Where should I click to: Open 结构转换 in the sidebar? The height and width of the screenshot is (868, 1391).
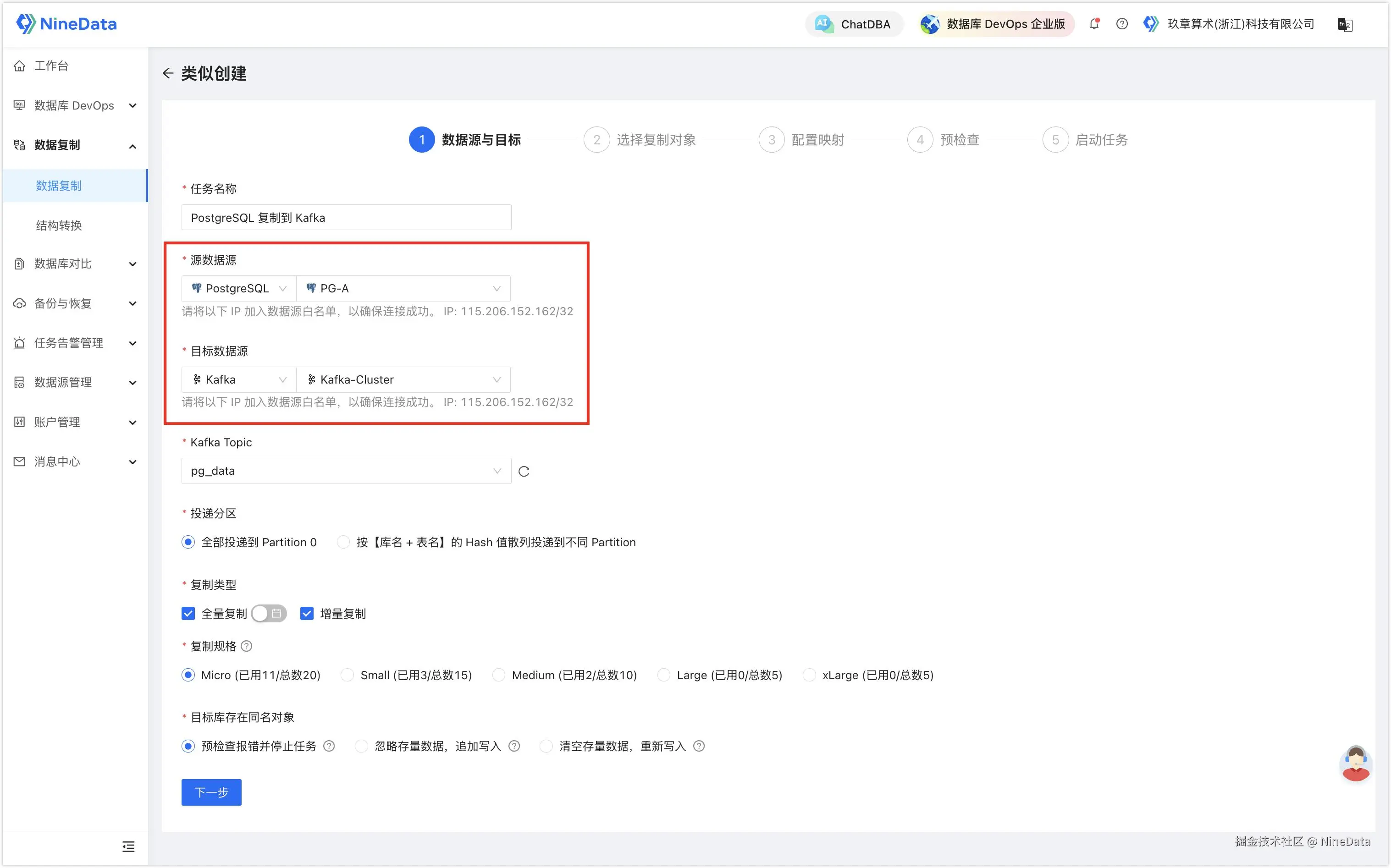(x=59, y=225)
